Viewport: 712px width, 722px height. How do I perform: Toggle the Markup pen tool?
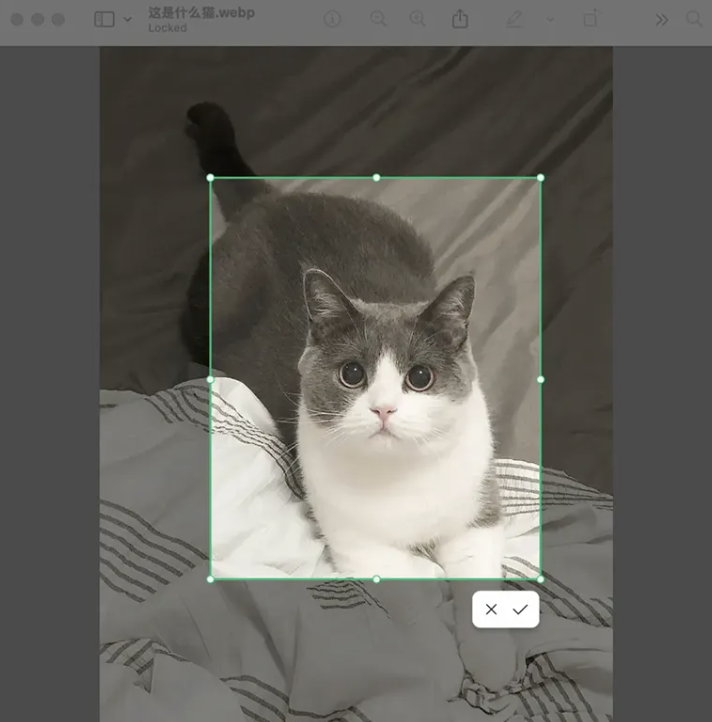515,19
